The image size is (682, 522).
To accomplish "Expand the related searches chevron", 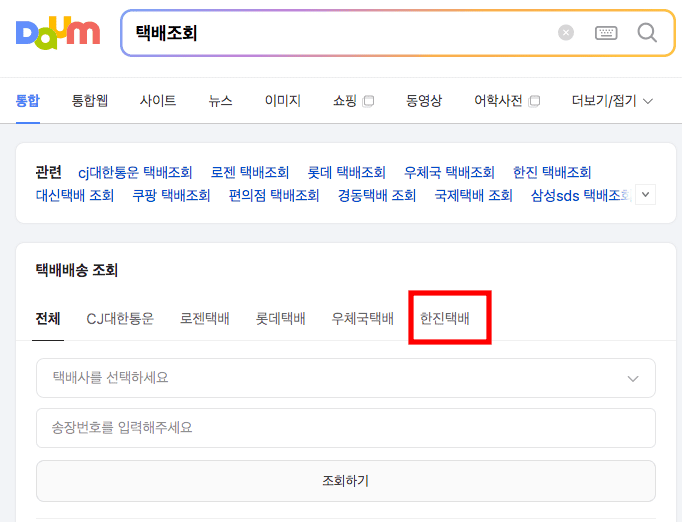I will click(645, 194).
